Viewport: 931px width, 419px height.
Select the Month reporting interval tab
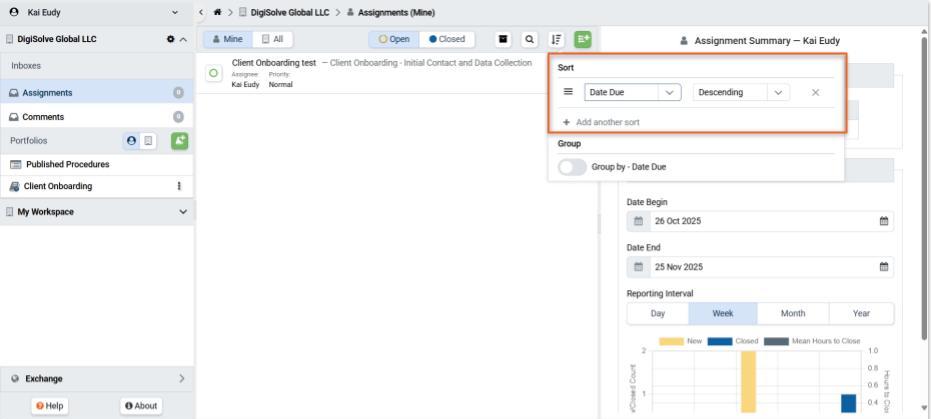792,313
